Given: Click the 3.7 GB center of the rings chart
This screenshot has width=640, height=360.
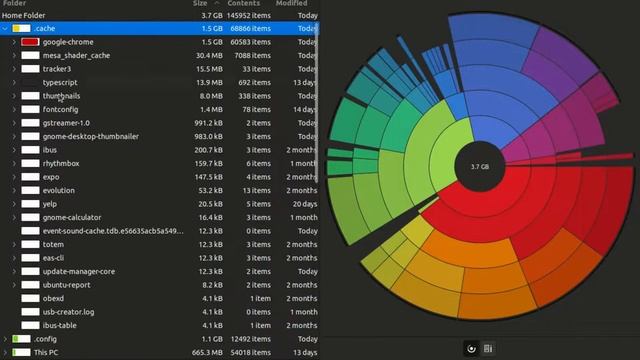Looking at the screenshot, I should (x=480, y=167).
